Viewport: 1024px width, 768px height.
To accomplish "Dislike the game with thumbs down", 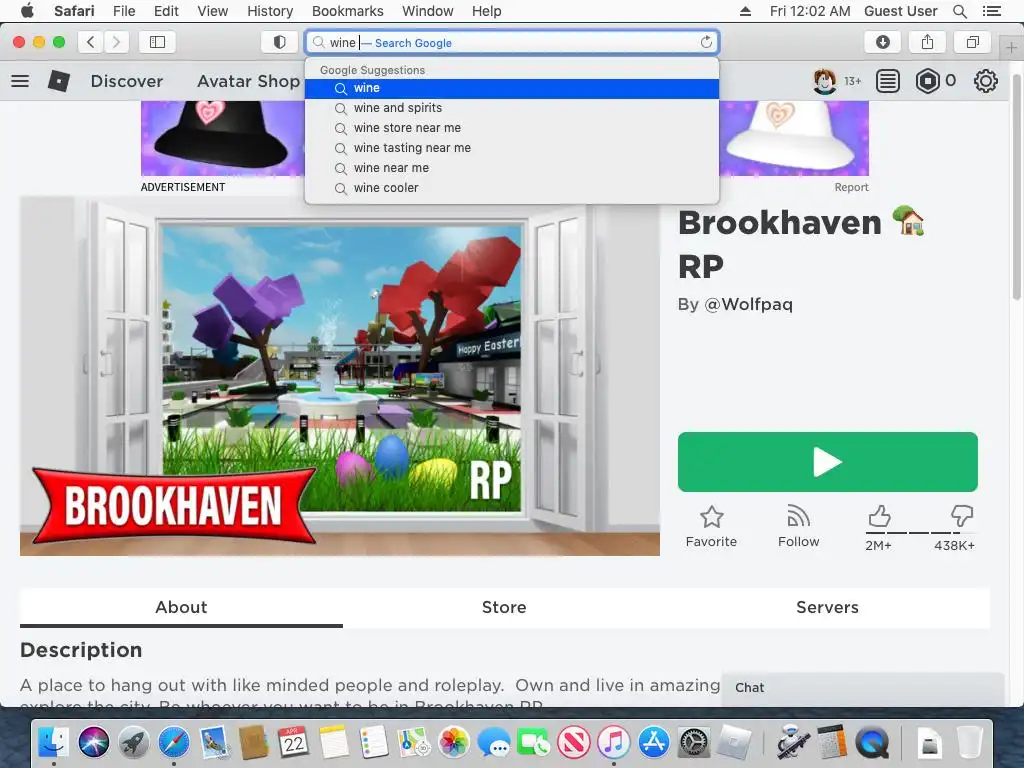I will [962, 516].
